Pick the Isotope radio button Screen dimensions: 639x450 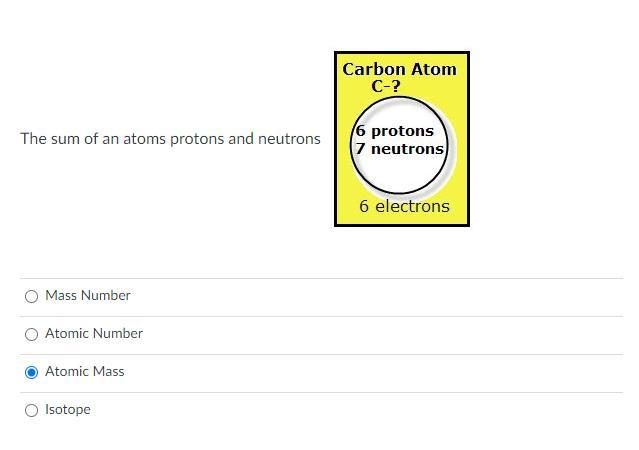point(31,410)
